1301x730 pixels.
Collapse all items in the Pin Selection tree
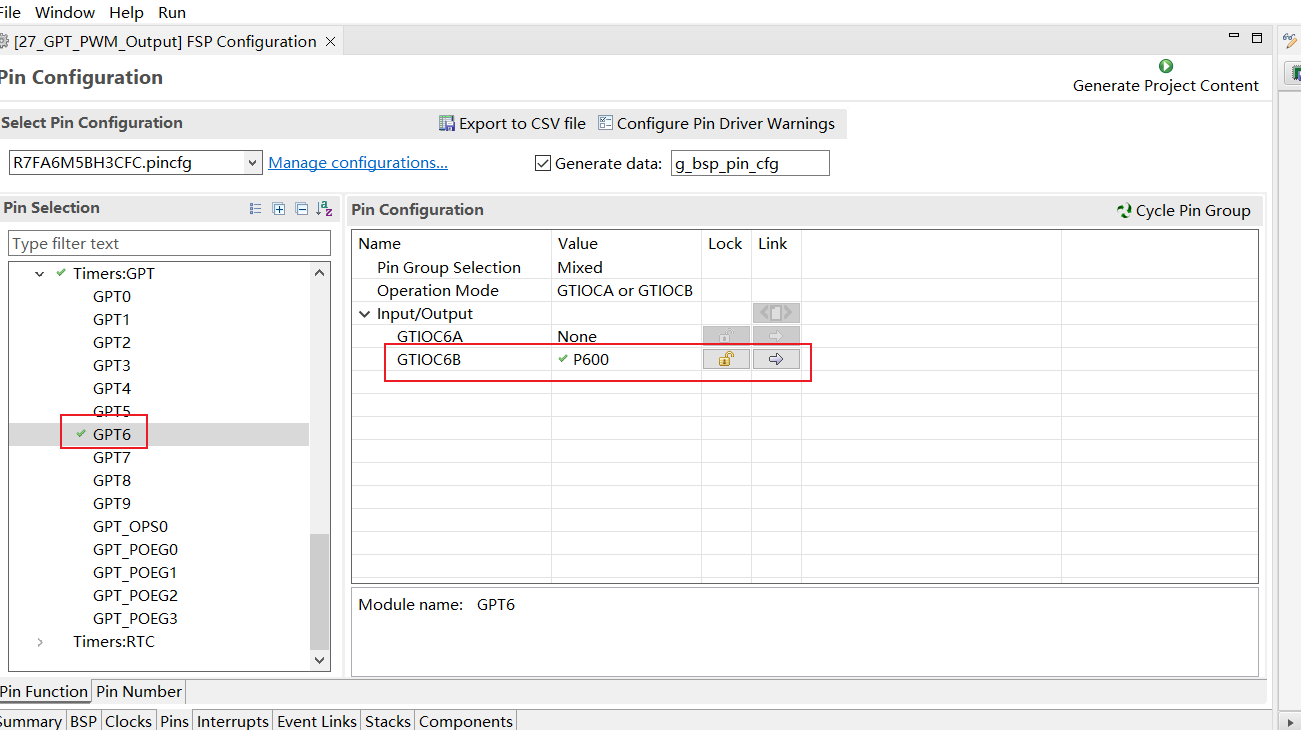pyautogui.click(x=301, y=209)
